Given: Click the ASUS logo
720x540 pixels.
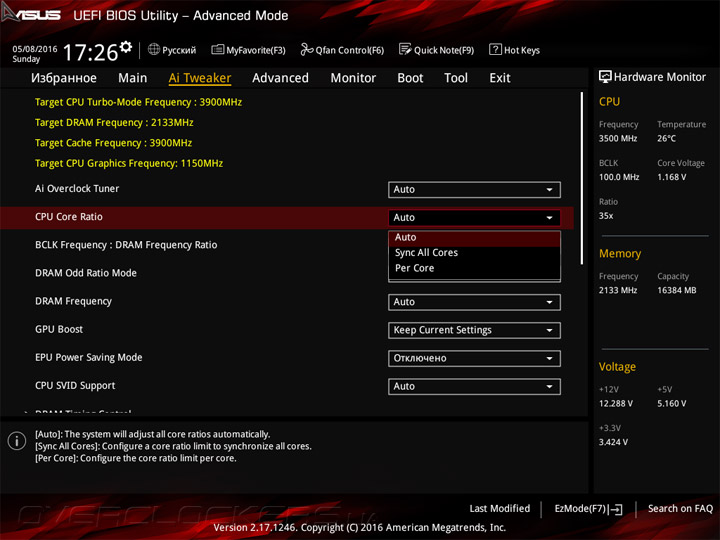Looking at the screenshot, I should click(31, 13).
